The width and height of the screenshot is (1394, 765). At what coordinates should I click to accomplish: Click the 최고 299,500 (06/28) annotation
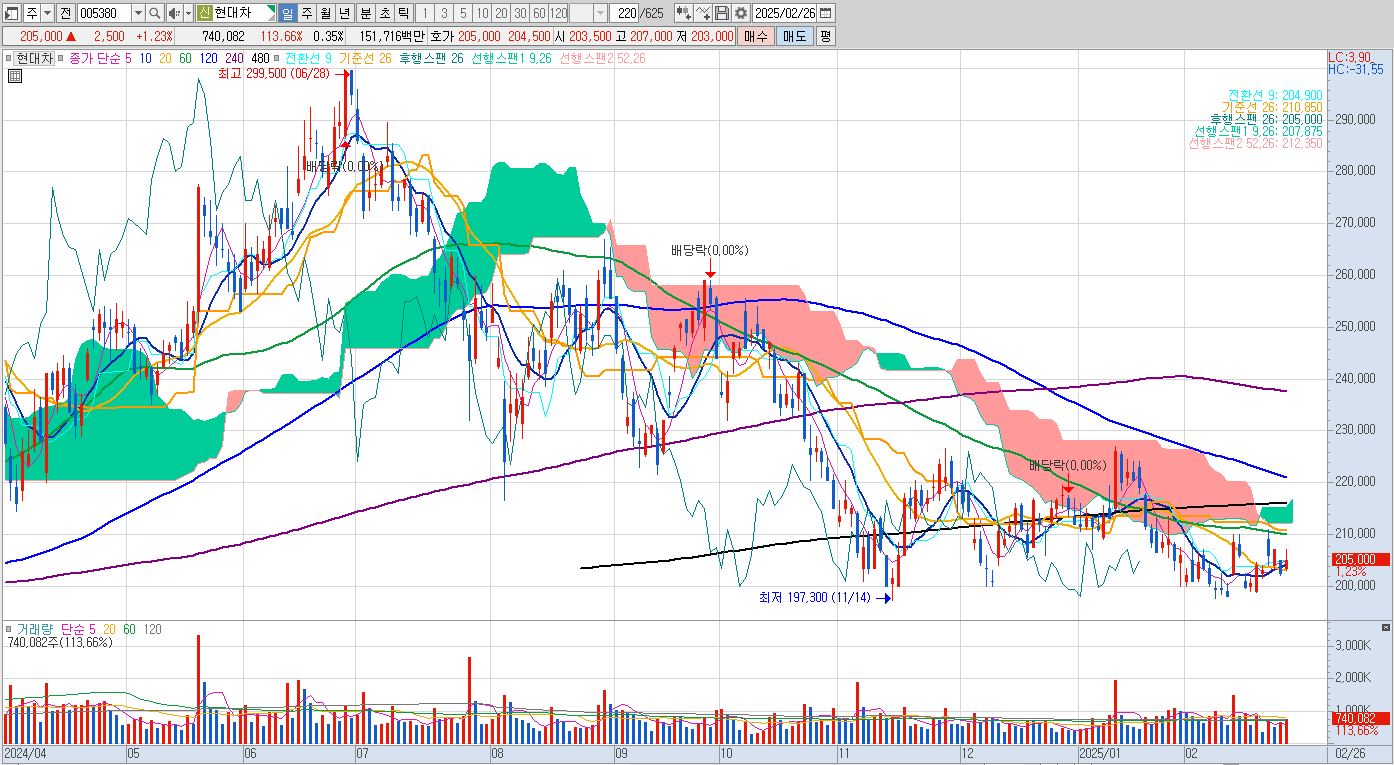[273, 72]
